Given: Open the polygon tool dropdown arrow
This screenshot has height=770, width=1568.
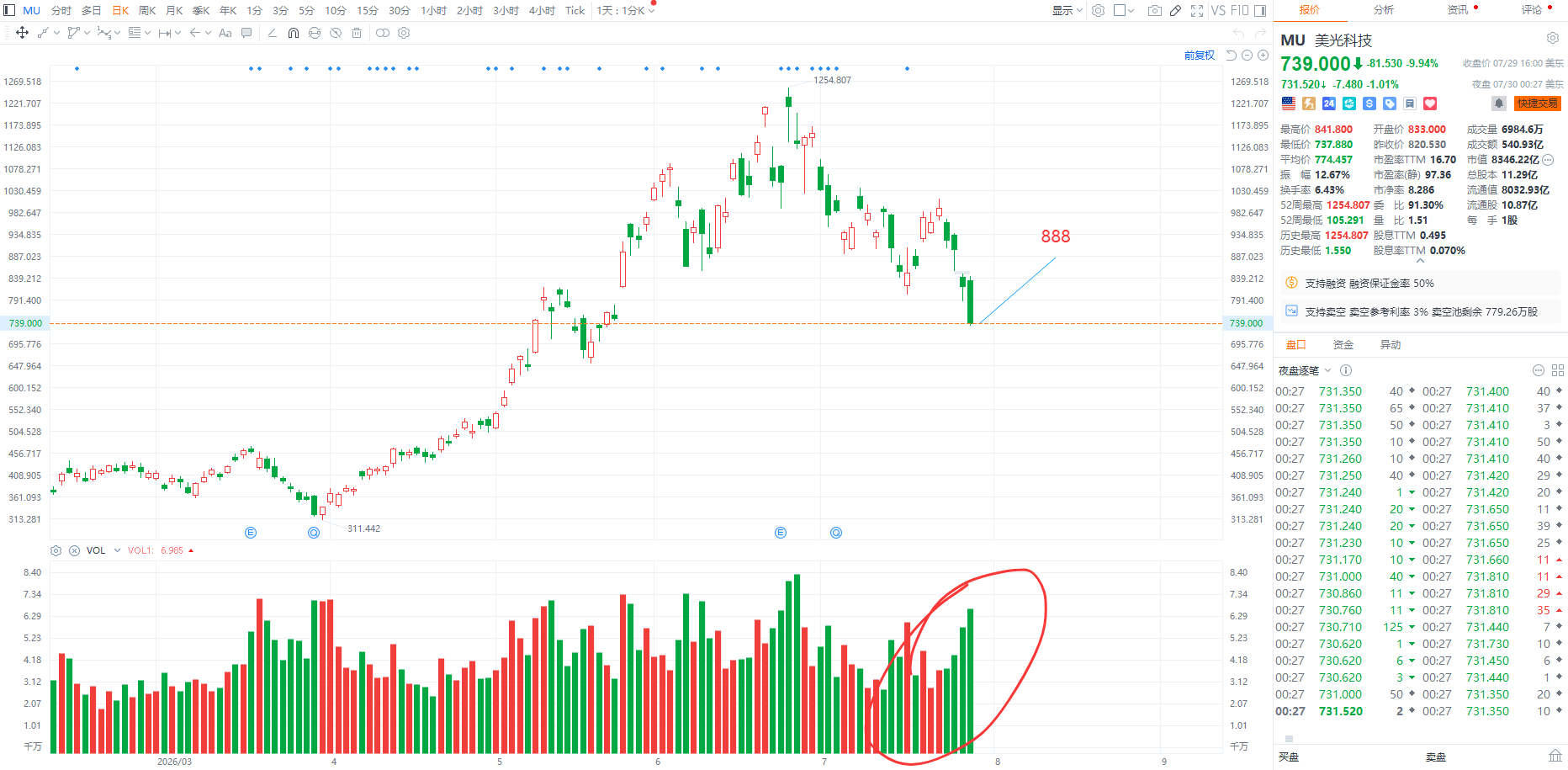Looking at the screenshot, I should [87, 33].
